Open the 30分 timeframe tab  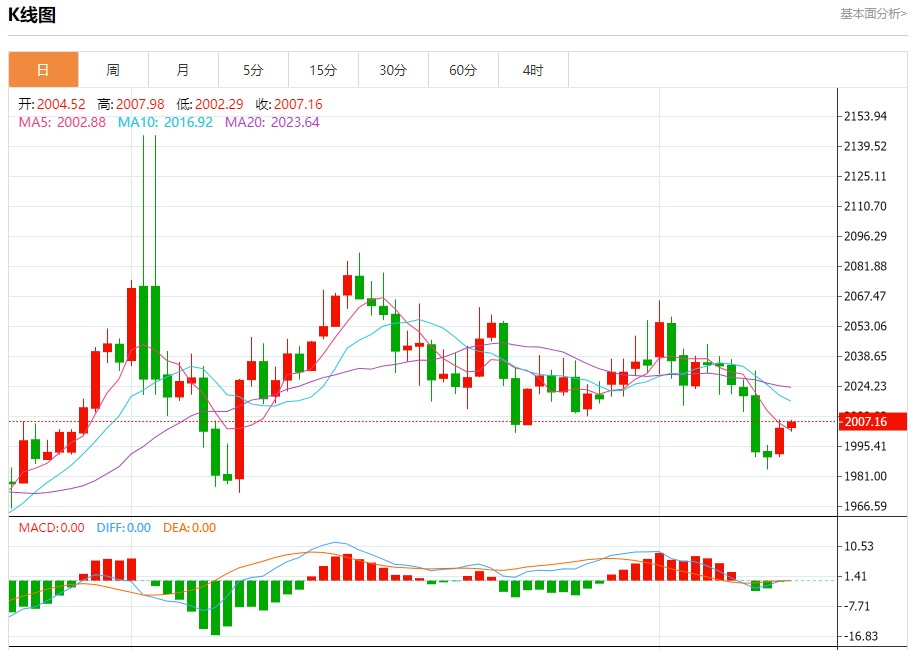coord(393,70)
